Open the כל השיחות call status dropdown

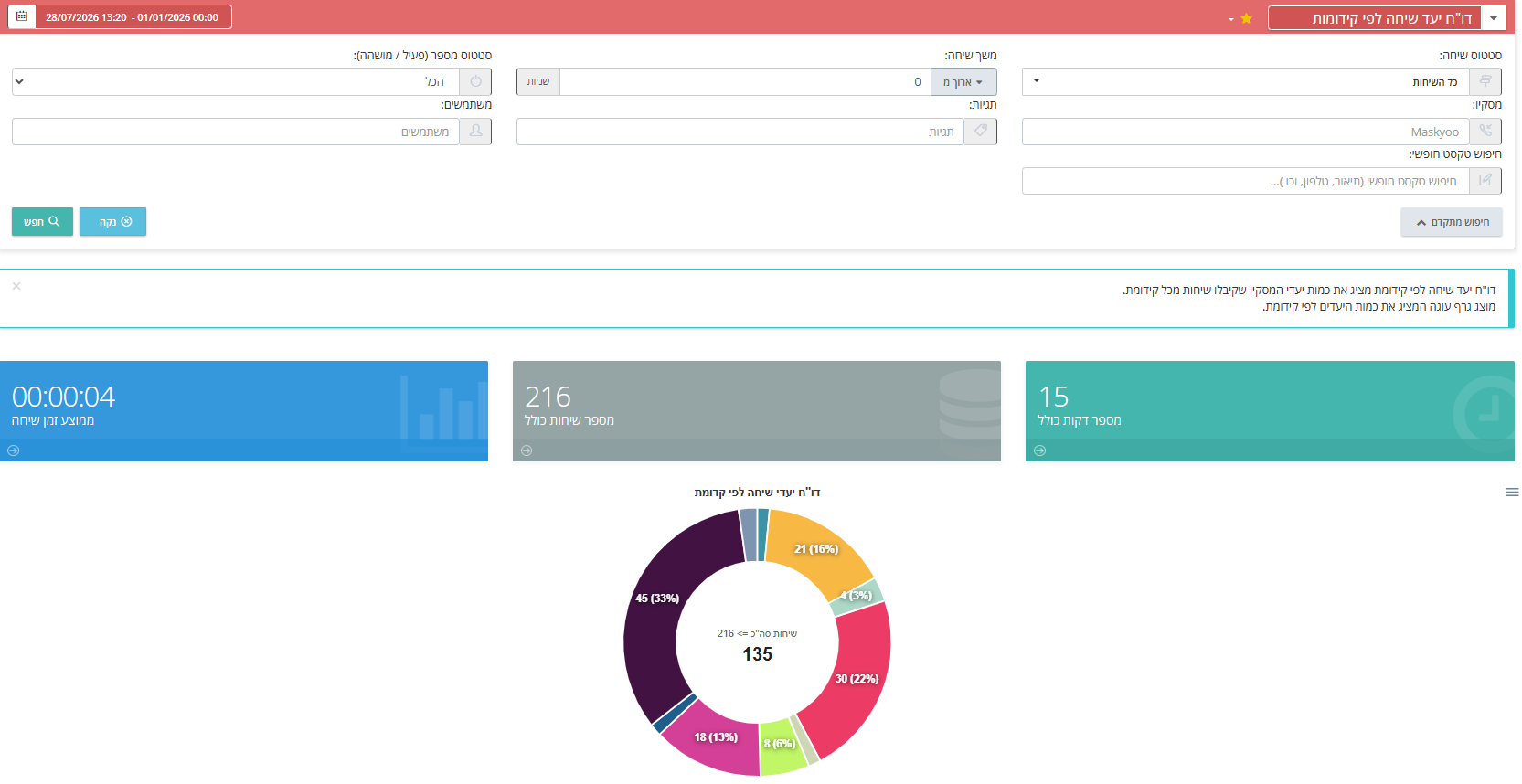pos(1246,82)
